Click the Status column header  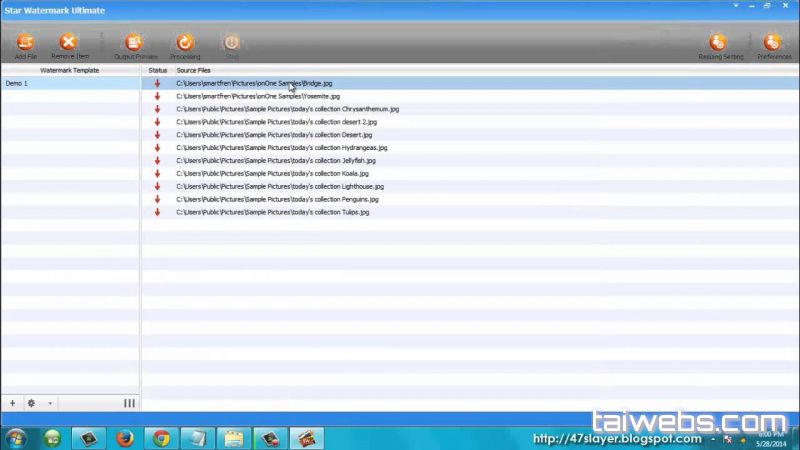[x=157, y=71]
